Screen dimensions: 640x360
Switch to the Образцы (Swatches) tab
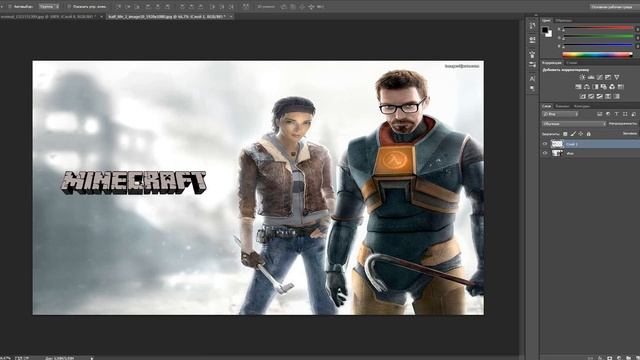coord(564,20)
